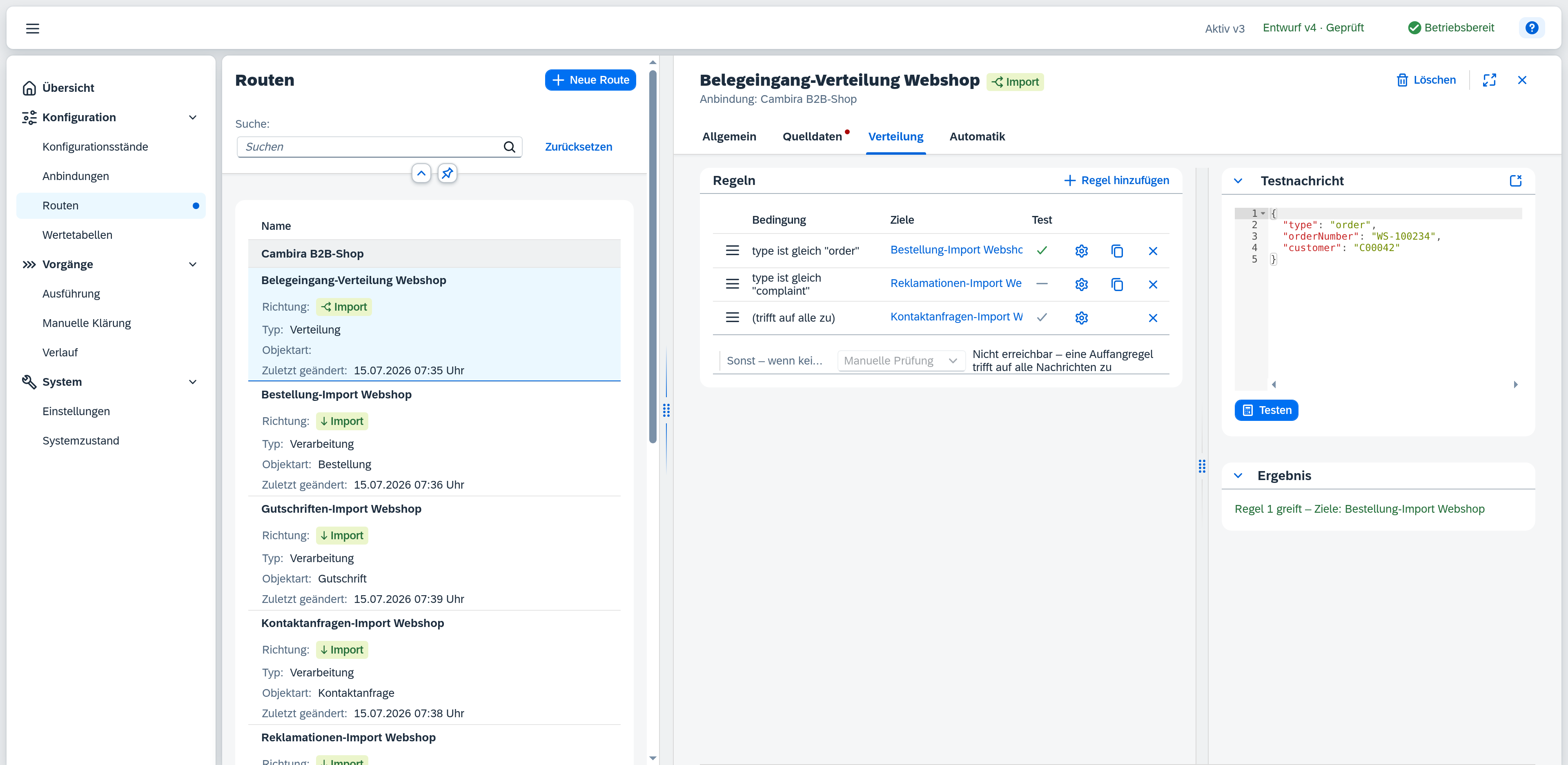This screenshot has width=1568, height=765.
Task: Open Konfigurationsstände in the sidebar
Action: (x=111, y=147)
